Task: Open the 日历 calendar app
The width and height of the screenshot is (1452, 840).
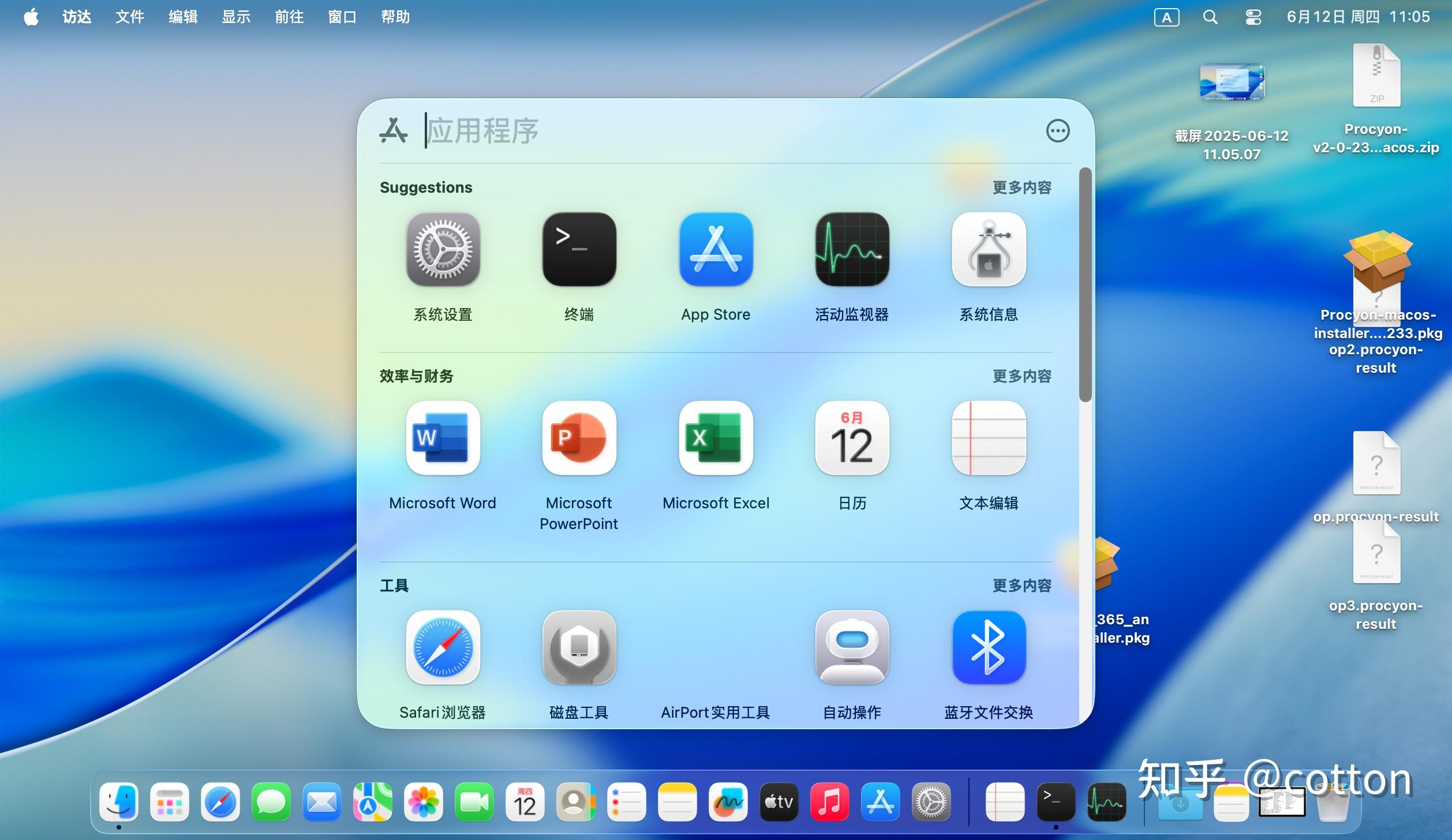Action: pyautogui.click(x=852, y=438)
